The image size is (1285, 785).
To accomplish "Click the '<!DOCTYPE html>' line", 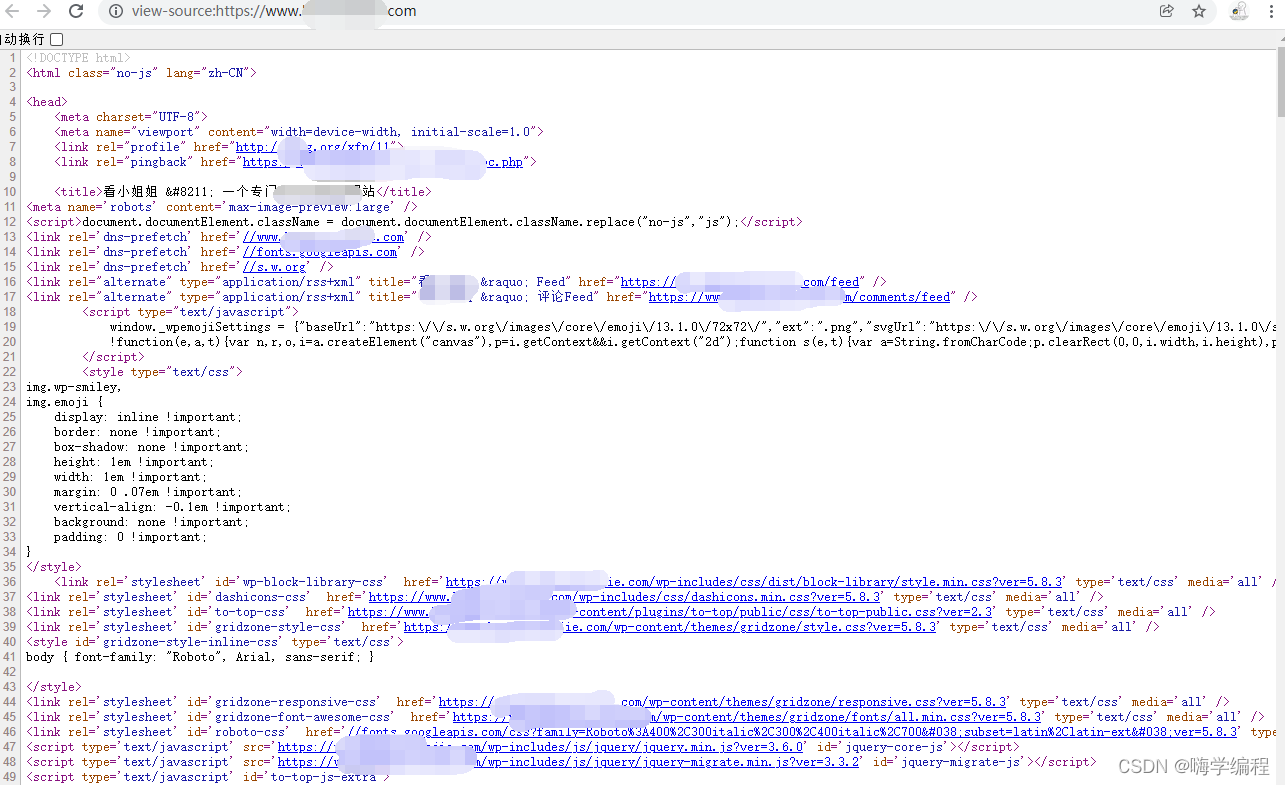I will point(78,57).
